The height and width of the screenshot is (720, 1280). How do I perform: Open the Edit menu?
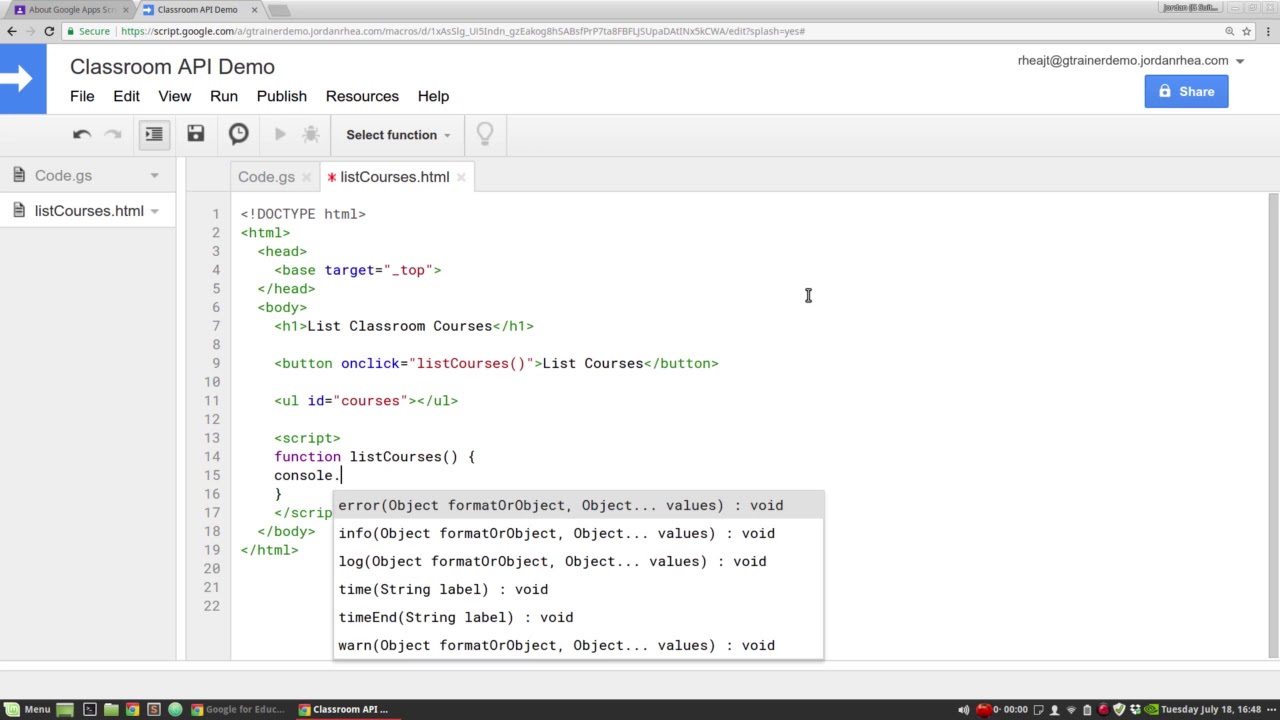(x=126, y=96)
